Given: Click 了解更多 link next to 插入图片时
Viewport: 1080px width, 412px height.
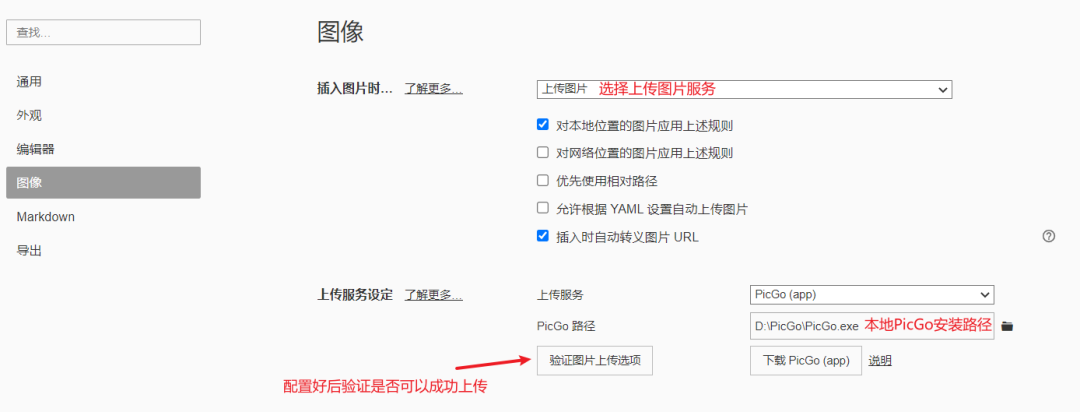Looking at the screenshot, I should [434, 89].
